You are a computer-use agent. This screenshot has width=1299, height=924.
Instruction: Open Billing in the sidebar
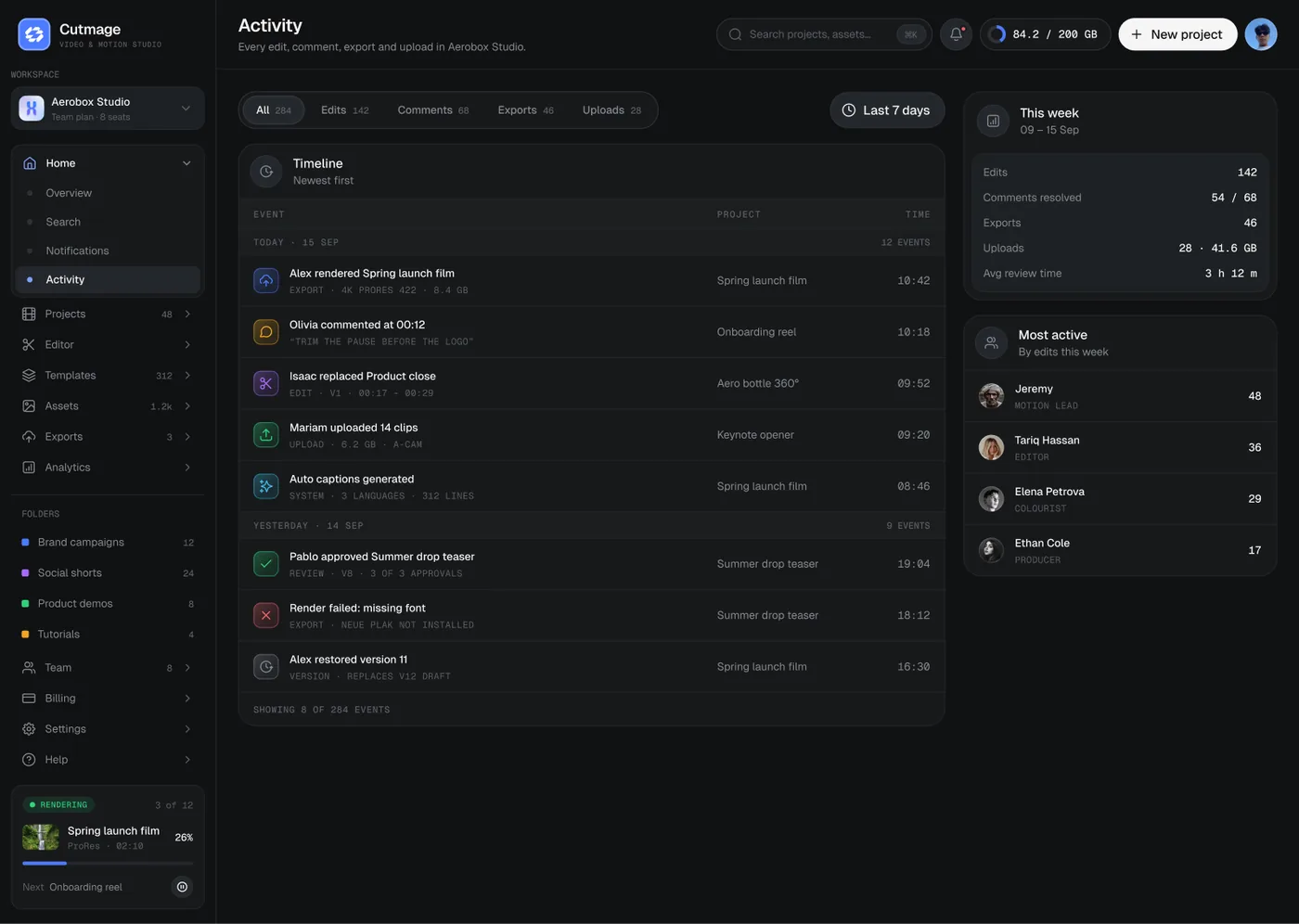(108, 699)
